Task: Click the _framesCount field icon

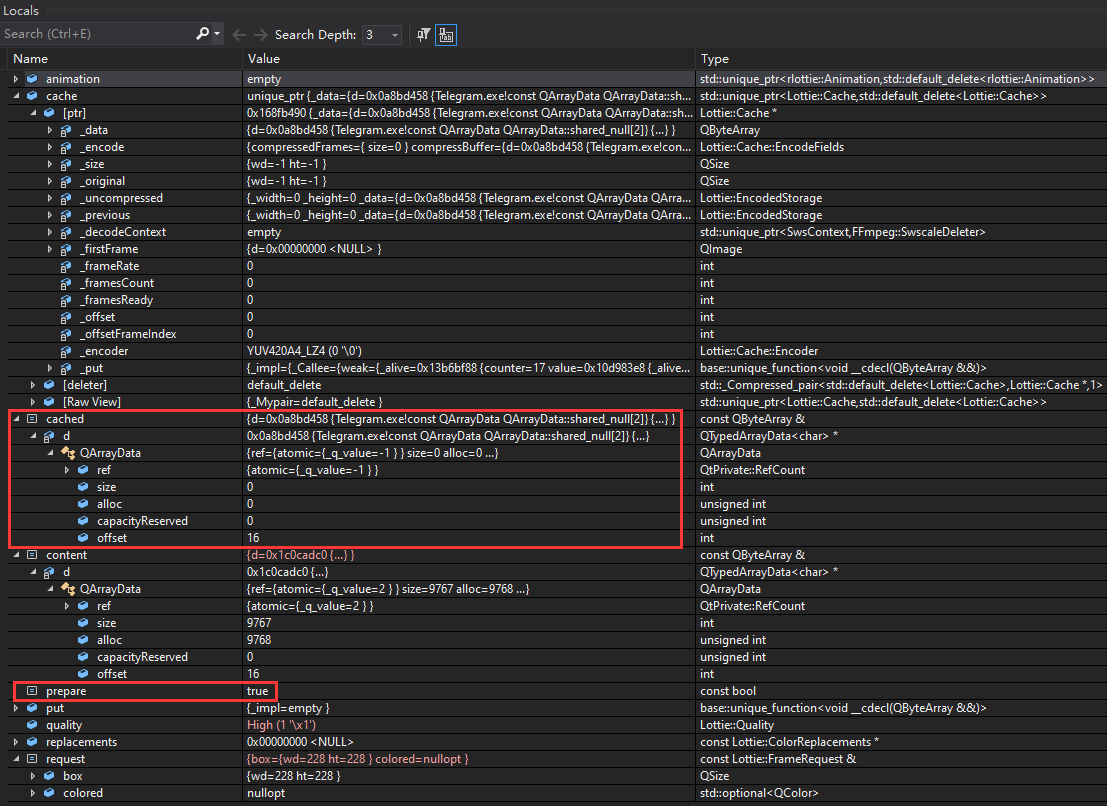Action: click(66, 283)
